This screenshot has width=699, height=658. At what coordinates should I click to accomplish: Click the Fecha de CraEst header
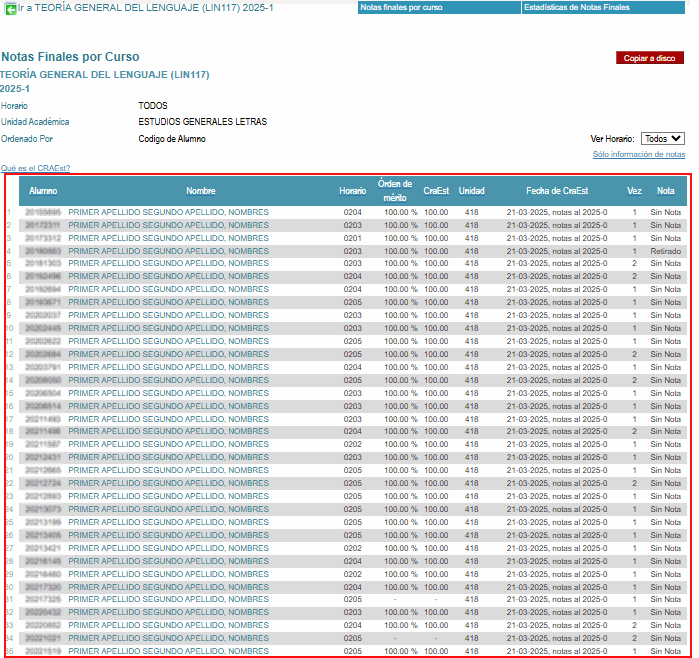[557, 191]
